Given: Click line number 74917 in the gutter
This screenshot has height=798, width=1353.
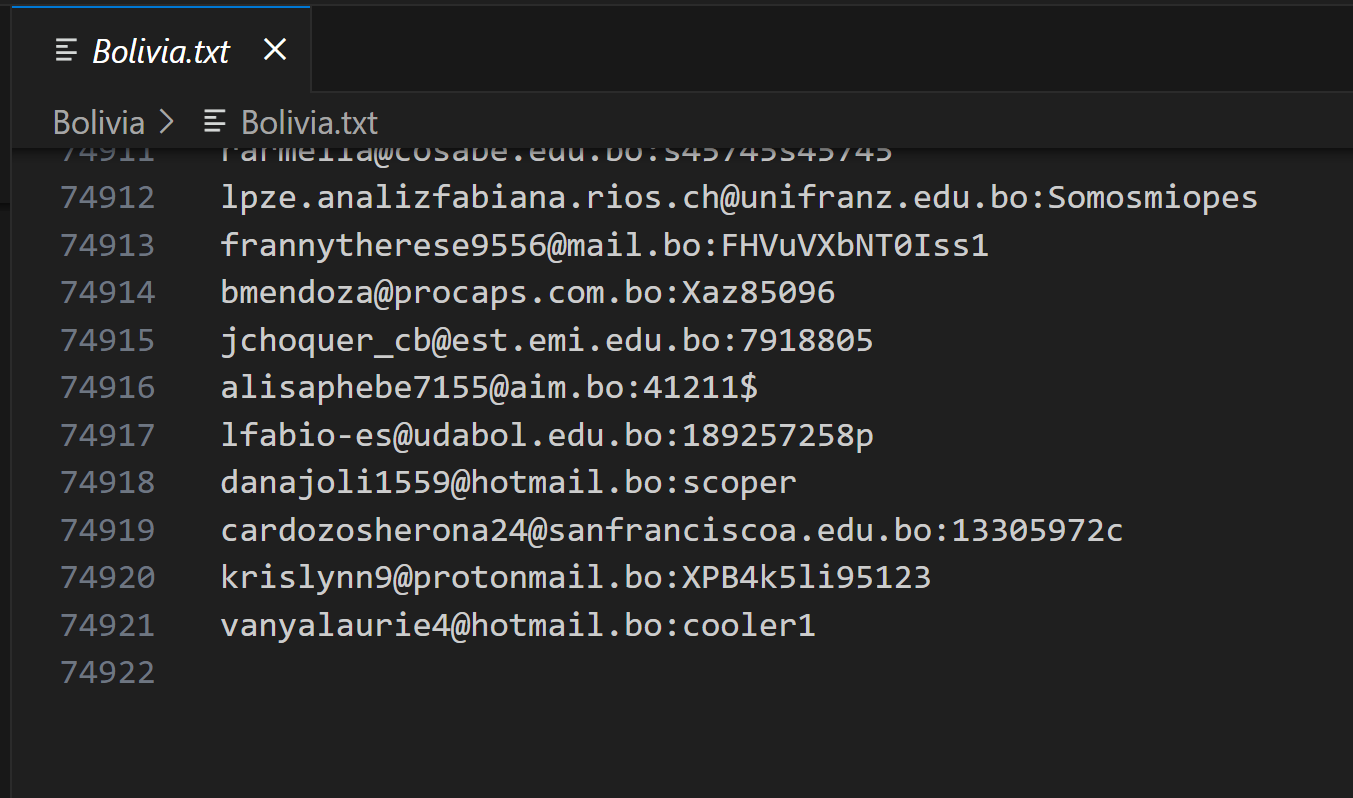Looking at the screenshot, I should (x=108, y=435).
